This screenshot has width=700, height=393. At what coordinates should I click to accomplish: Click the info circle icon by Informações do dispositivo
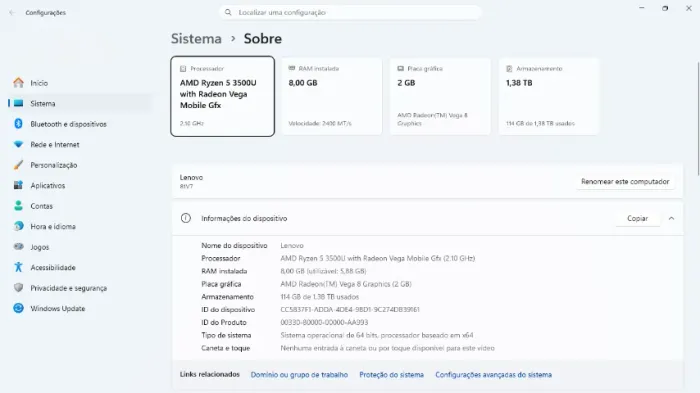tap(186, 218)
